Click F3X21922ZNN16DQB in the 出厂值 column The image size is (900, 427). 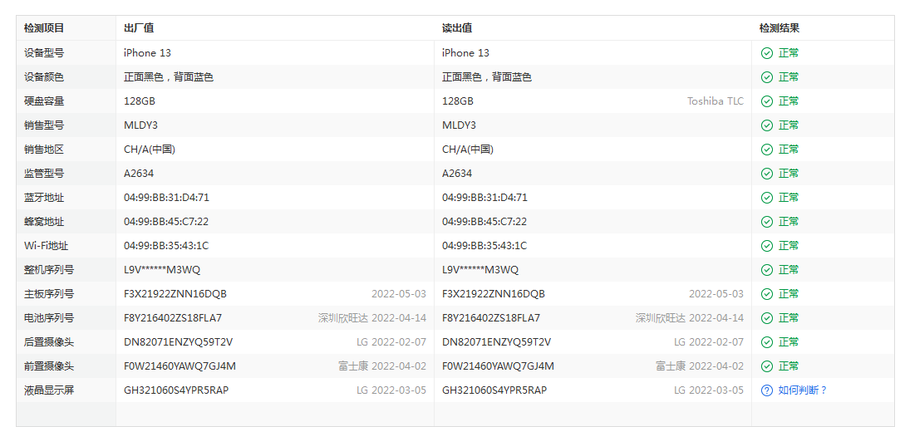[x=175, y=294]
